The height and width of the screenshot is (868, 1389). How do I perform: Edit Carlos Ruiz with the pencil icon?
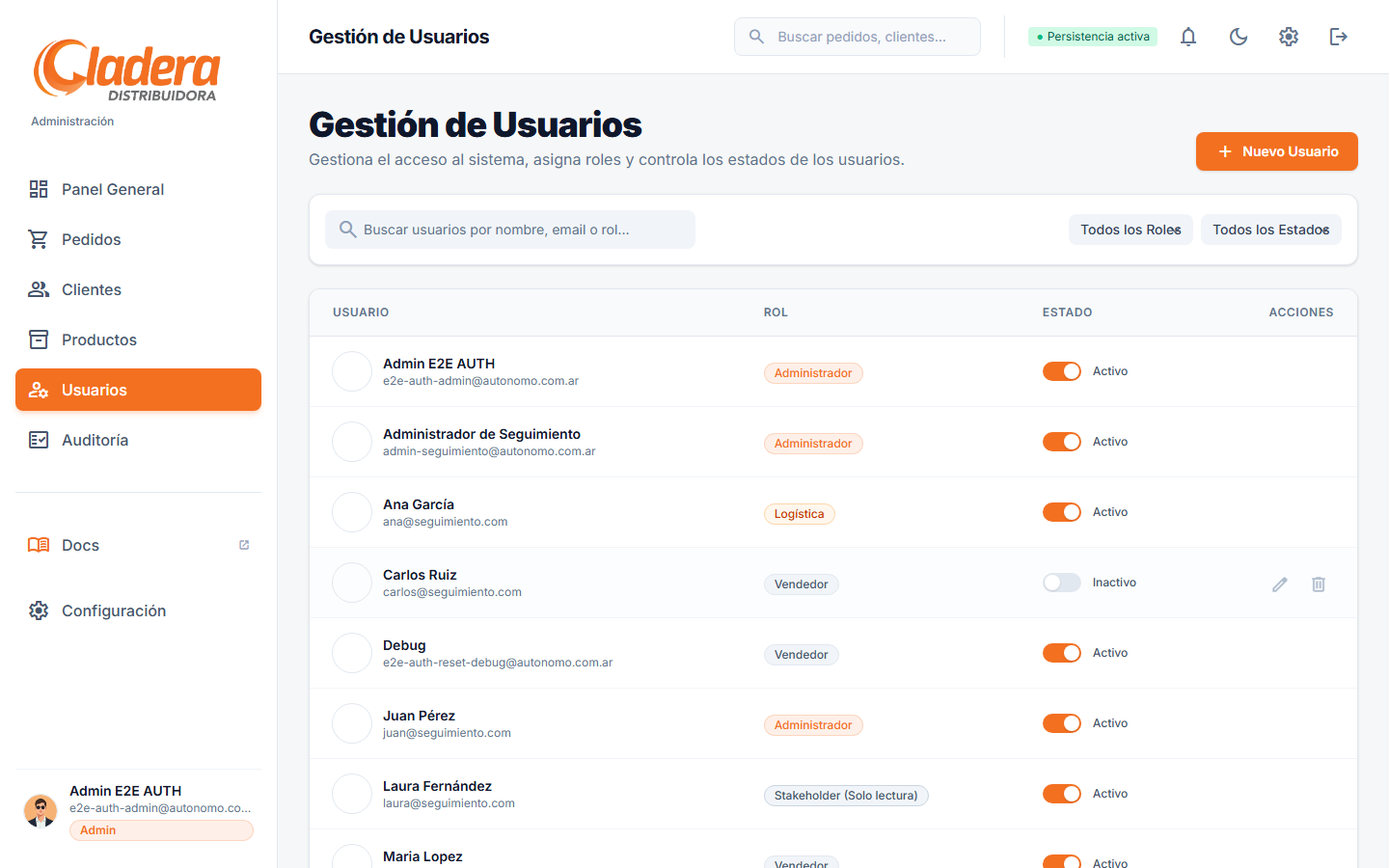pyautogui.click(x=1279, y=584)
